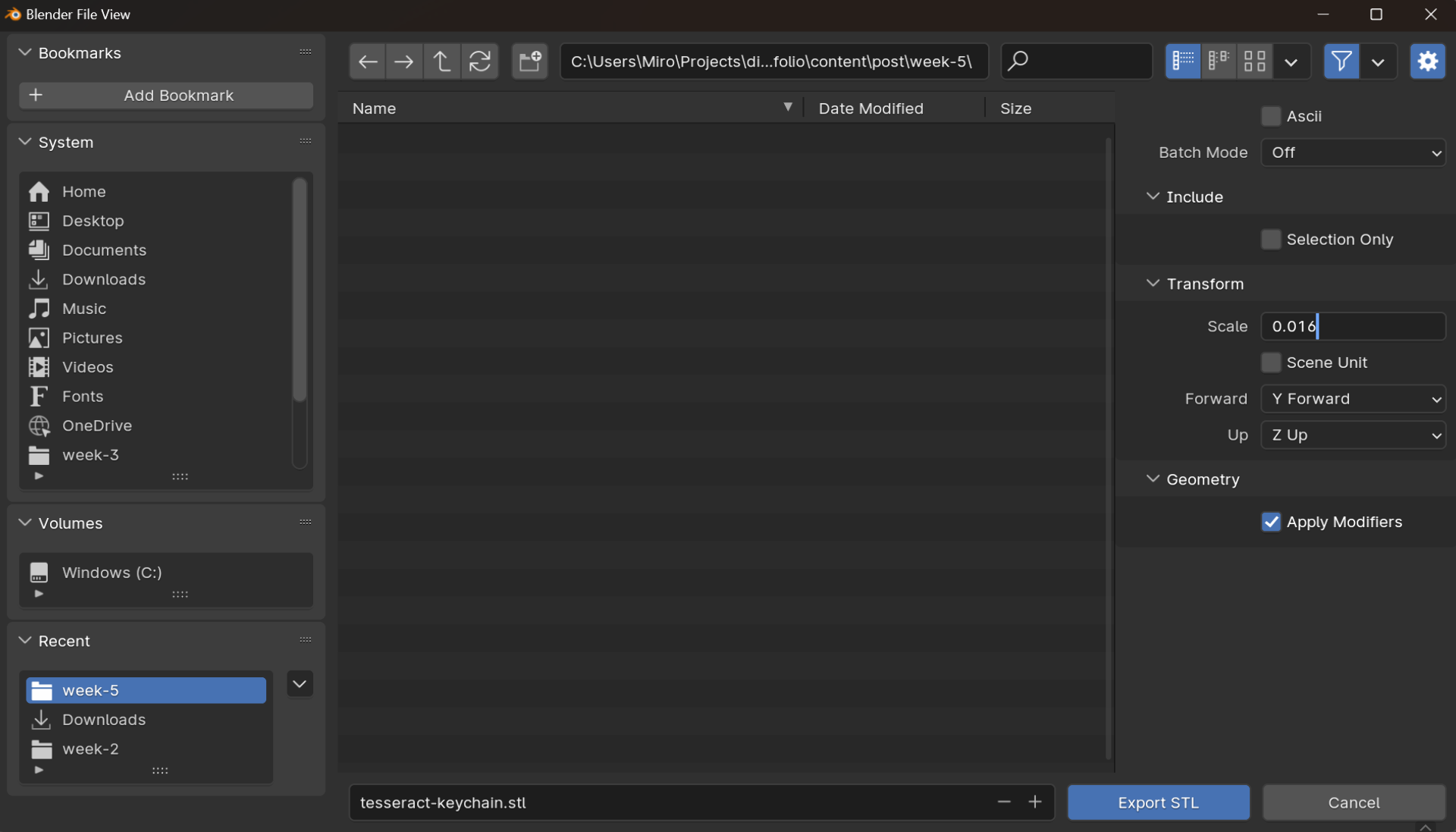Image resolution: width=1456 pixels, height=832 pixels.
Task: Collapse the Transform section
Action: [x=1153, y=284]
